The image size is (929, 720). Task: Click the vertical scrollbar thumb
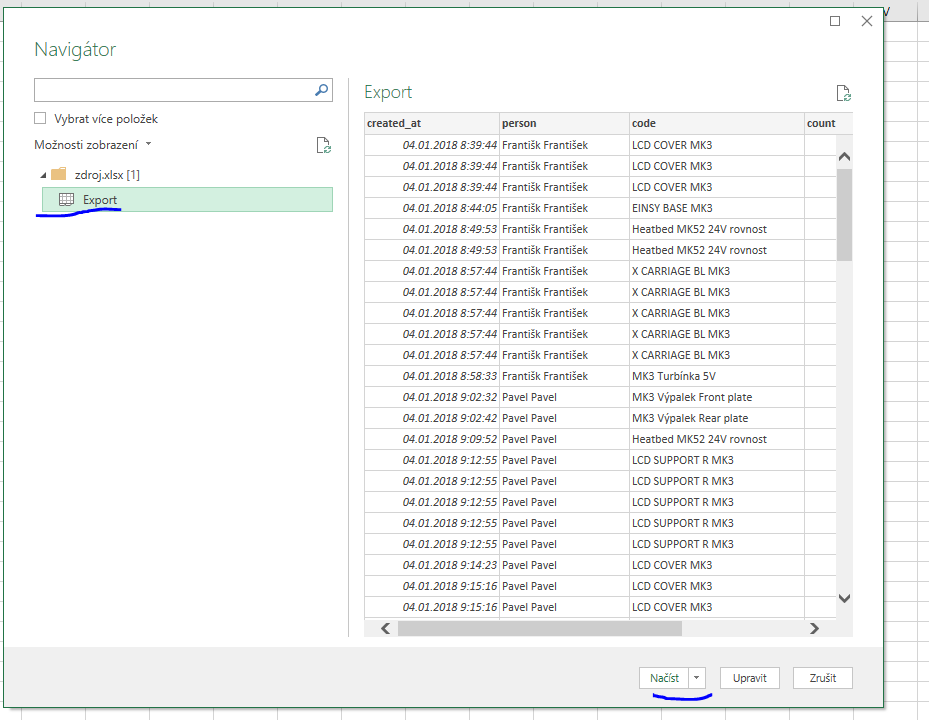tap(844, 215)
